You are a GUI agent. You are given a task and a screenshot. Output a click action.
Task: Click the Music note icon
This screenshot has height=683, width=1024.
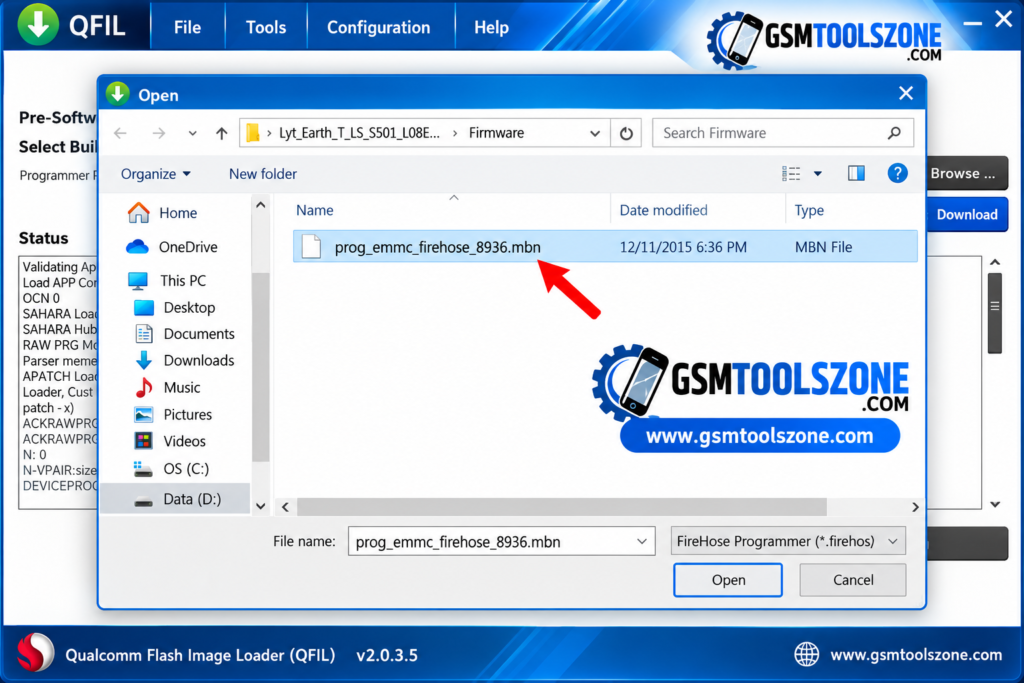(x=143, y=388)
